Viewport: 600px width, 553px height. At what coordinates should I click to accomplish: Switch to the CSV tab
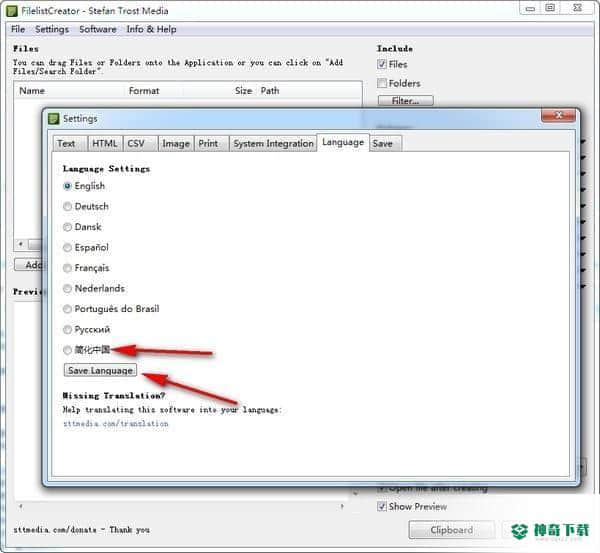140,144
